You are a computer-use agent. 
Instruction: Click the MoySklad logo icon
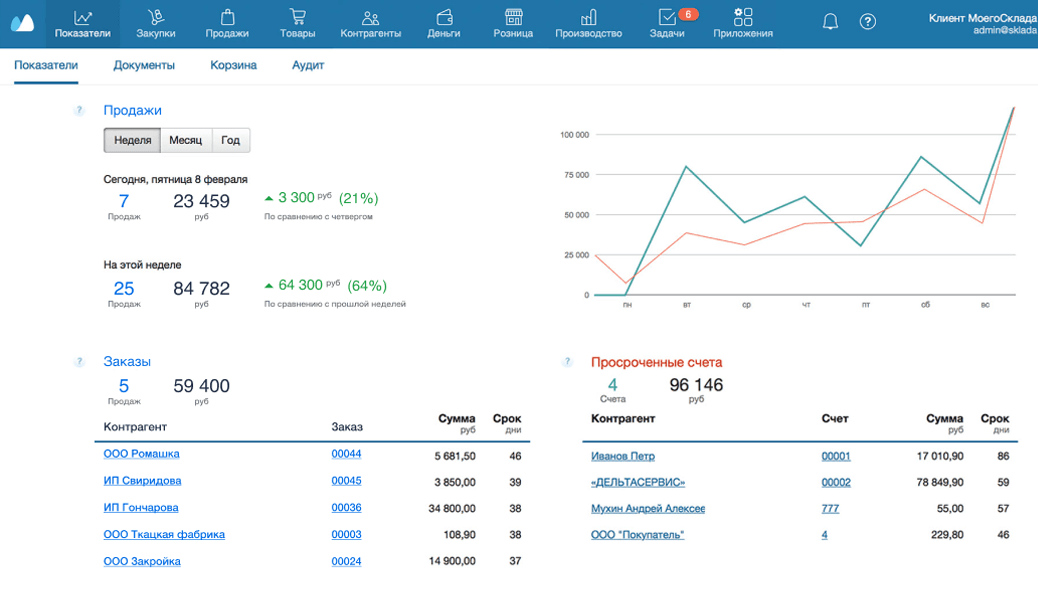[23, 23]
